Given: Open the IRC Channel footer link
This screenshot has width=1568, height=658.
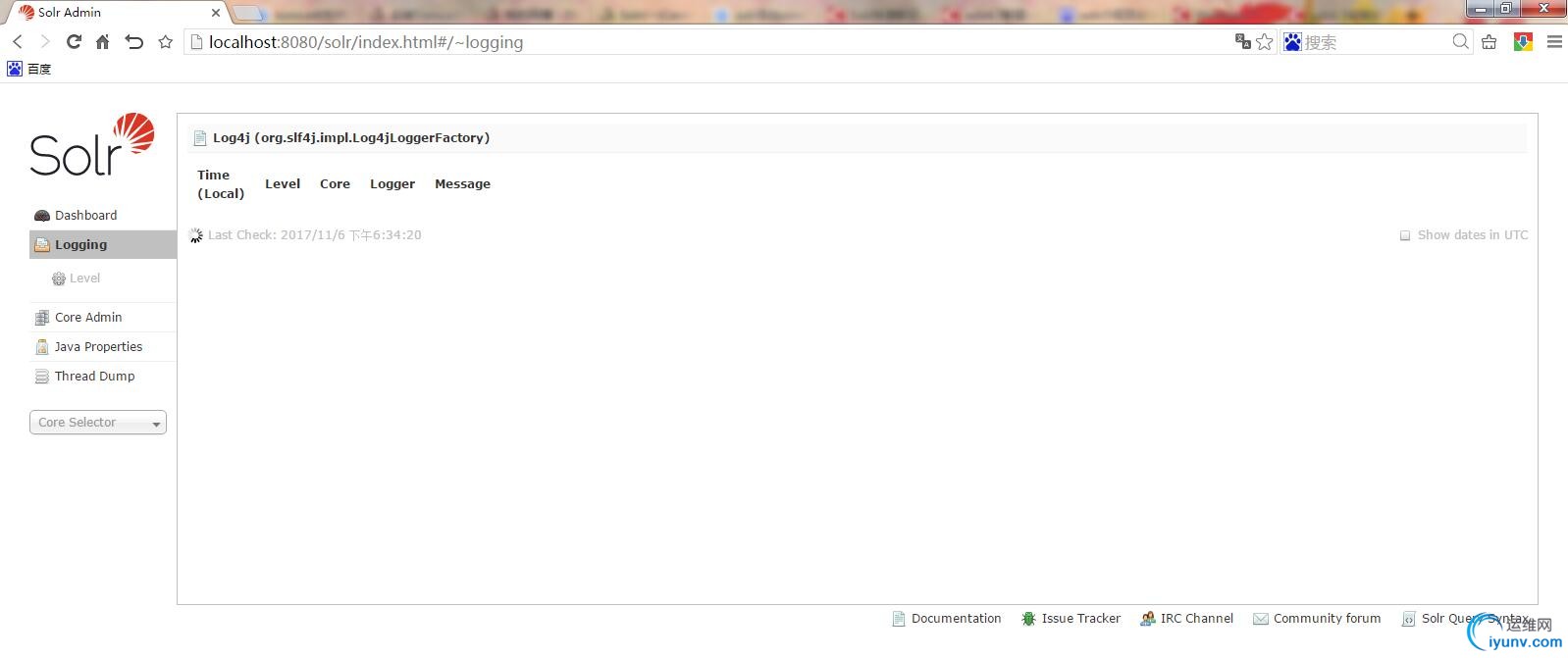Looking at the screenshot, I should click(x=1196, y=618).
